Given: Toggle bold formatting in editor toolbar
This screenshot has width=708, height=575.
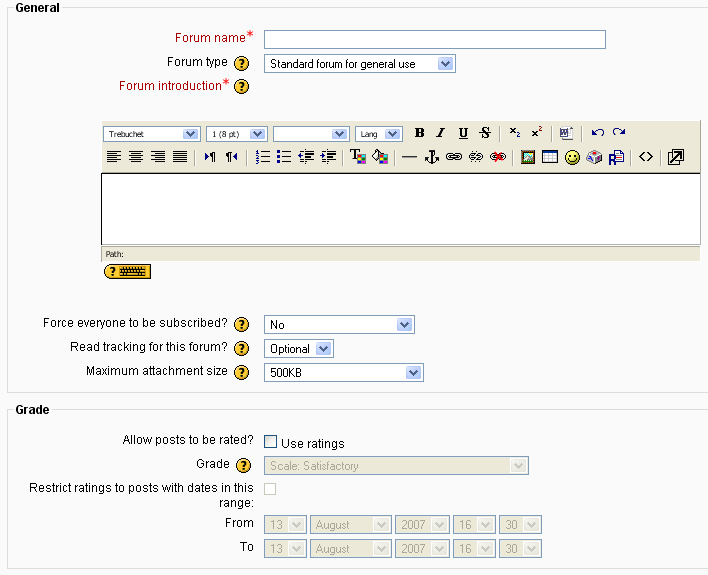Looking at the screenshot, I should [419, 133].
